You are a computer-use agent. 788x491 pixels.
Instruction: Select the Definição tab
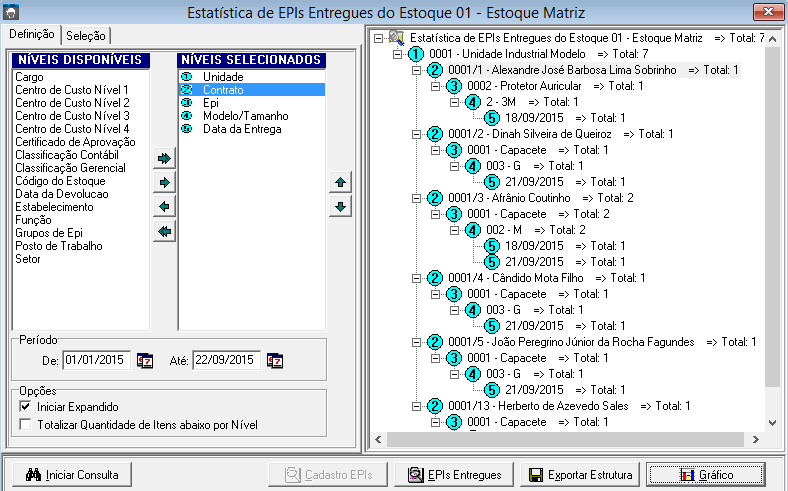32,35
